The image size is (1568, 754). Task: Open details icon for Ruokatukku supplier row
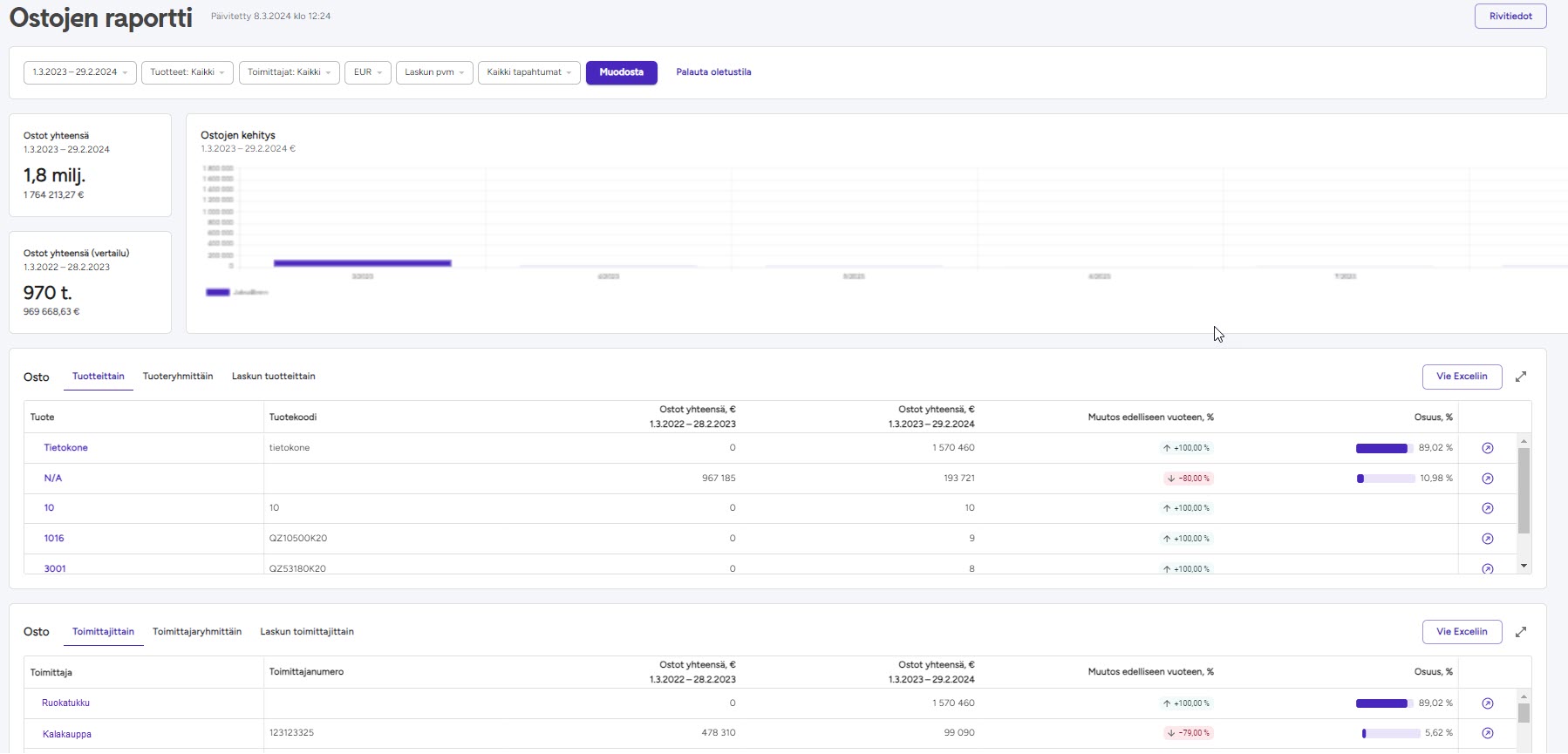(x=1488, y=703)
